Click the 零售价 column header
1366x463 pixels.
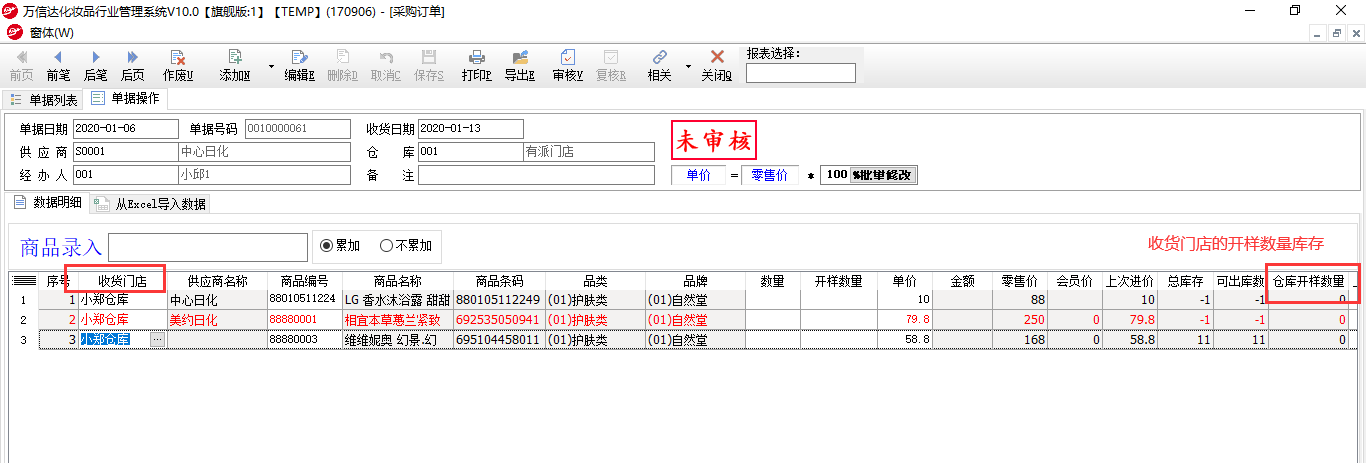coord(1020,281)
